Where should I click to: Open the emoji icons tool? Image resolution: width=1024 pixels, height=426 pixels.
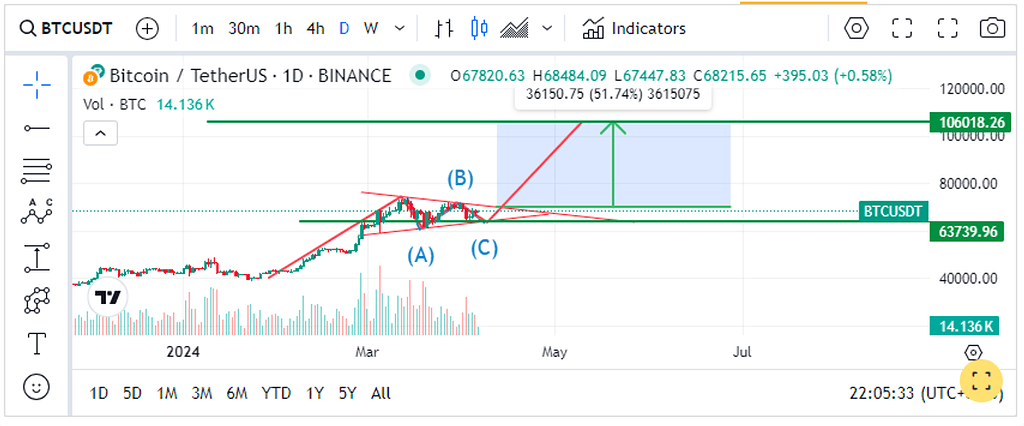click(37, 385)
